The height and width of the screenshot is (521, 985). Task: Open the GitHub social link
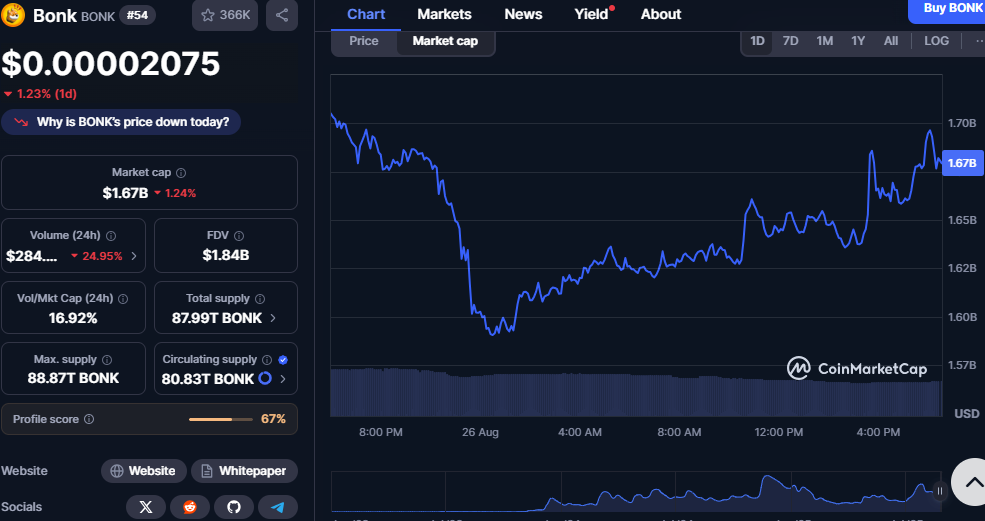point(234,507)
